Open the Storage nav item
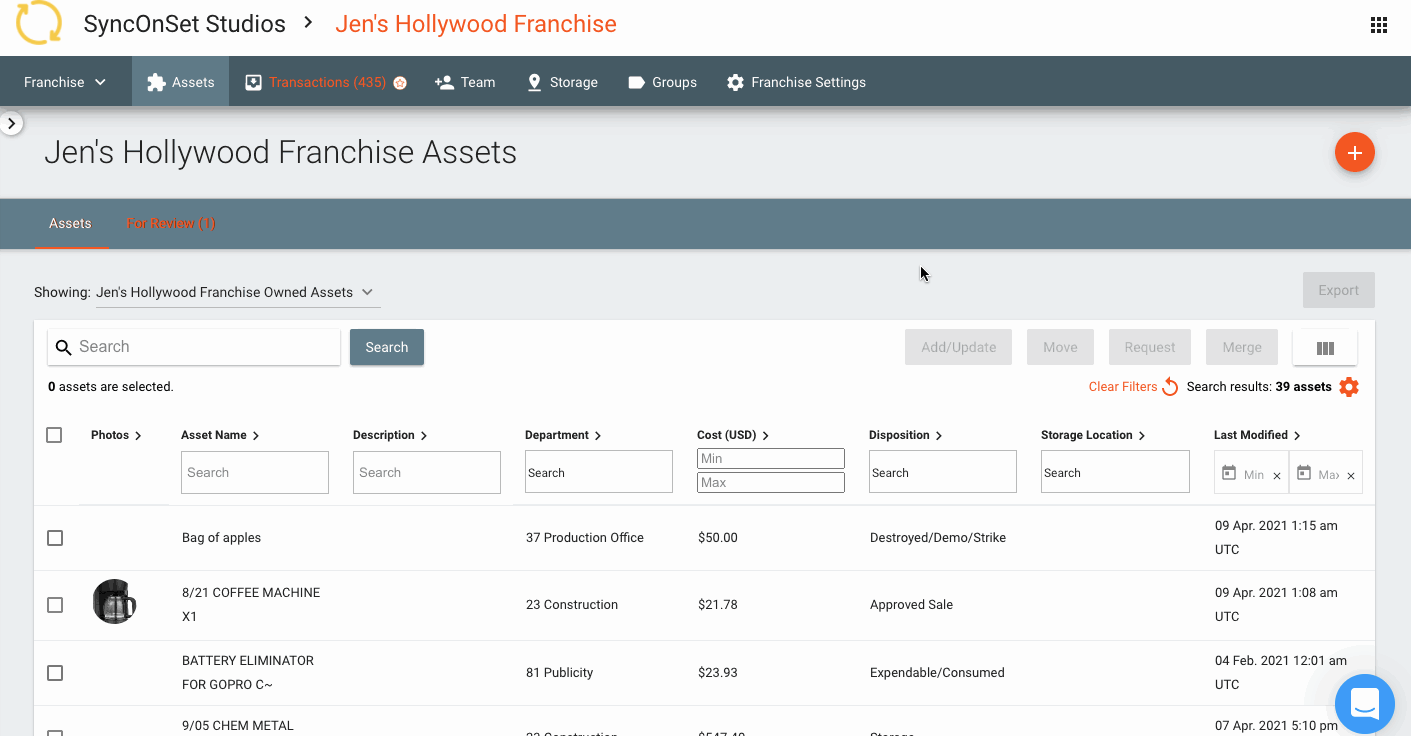This screenshot has height=736, width=1411. point(562,82)
